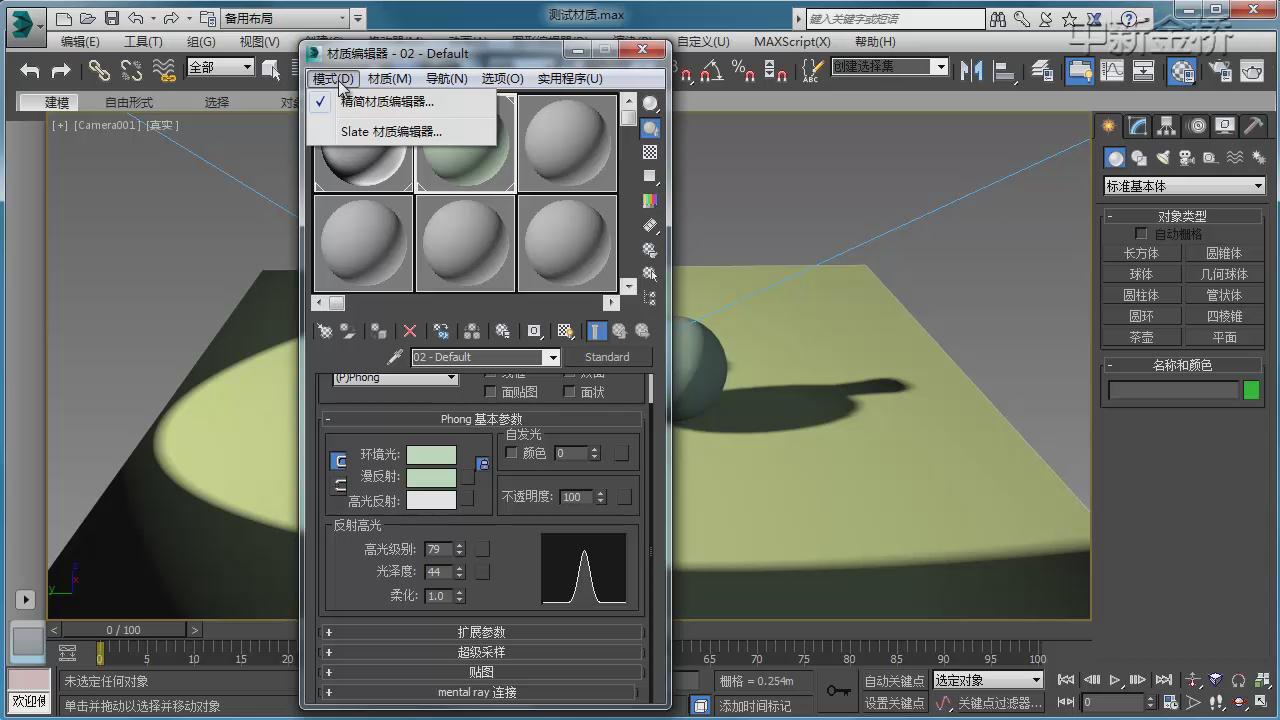The height and width of the screenshot is (720, 1280).
Task: Click map button beside 高光级别
Action: coord(482,549)
